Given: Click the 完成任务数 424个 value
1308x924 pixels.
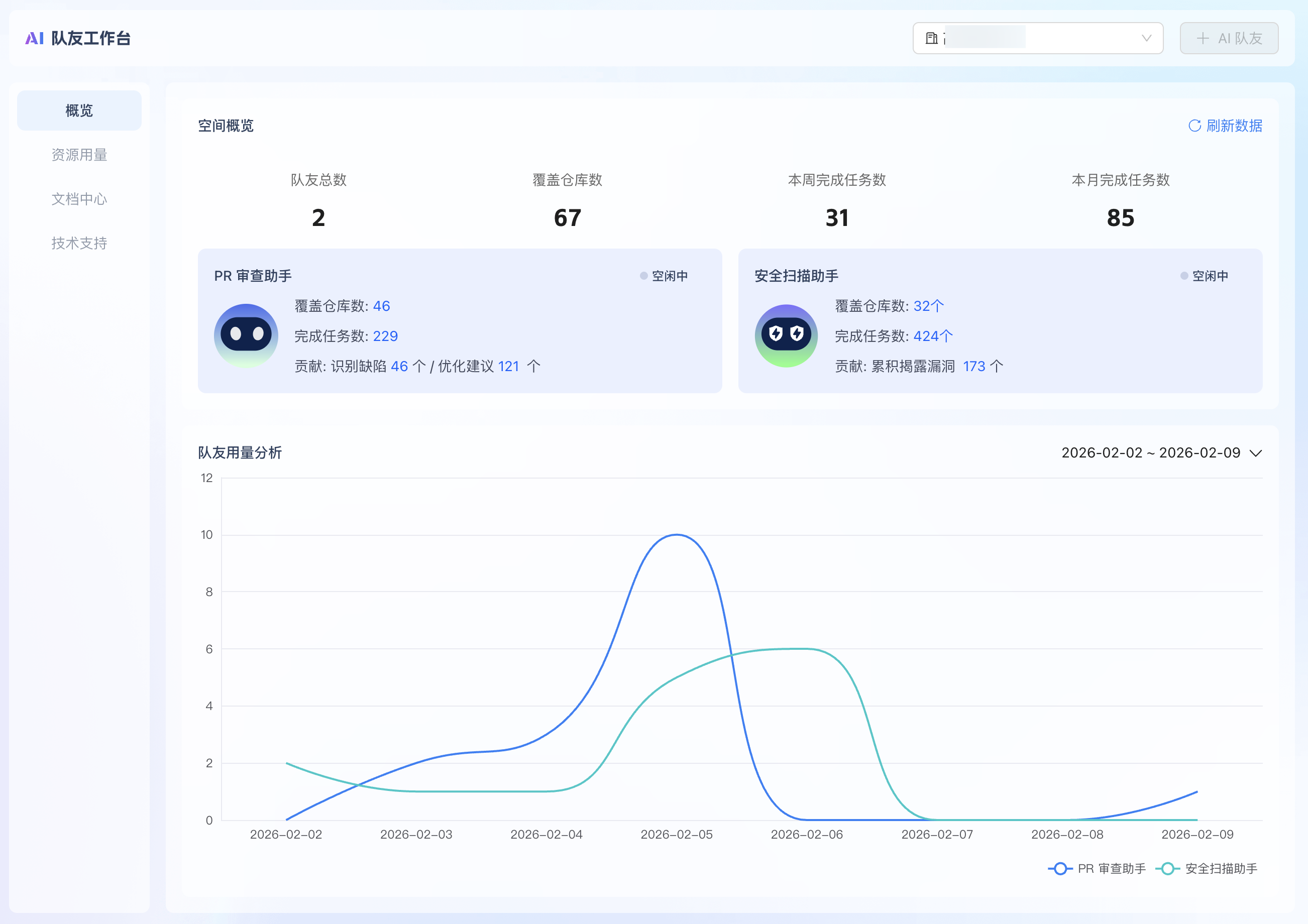Looking at the screenshot, I should 933,336.
